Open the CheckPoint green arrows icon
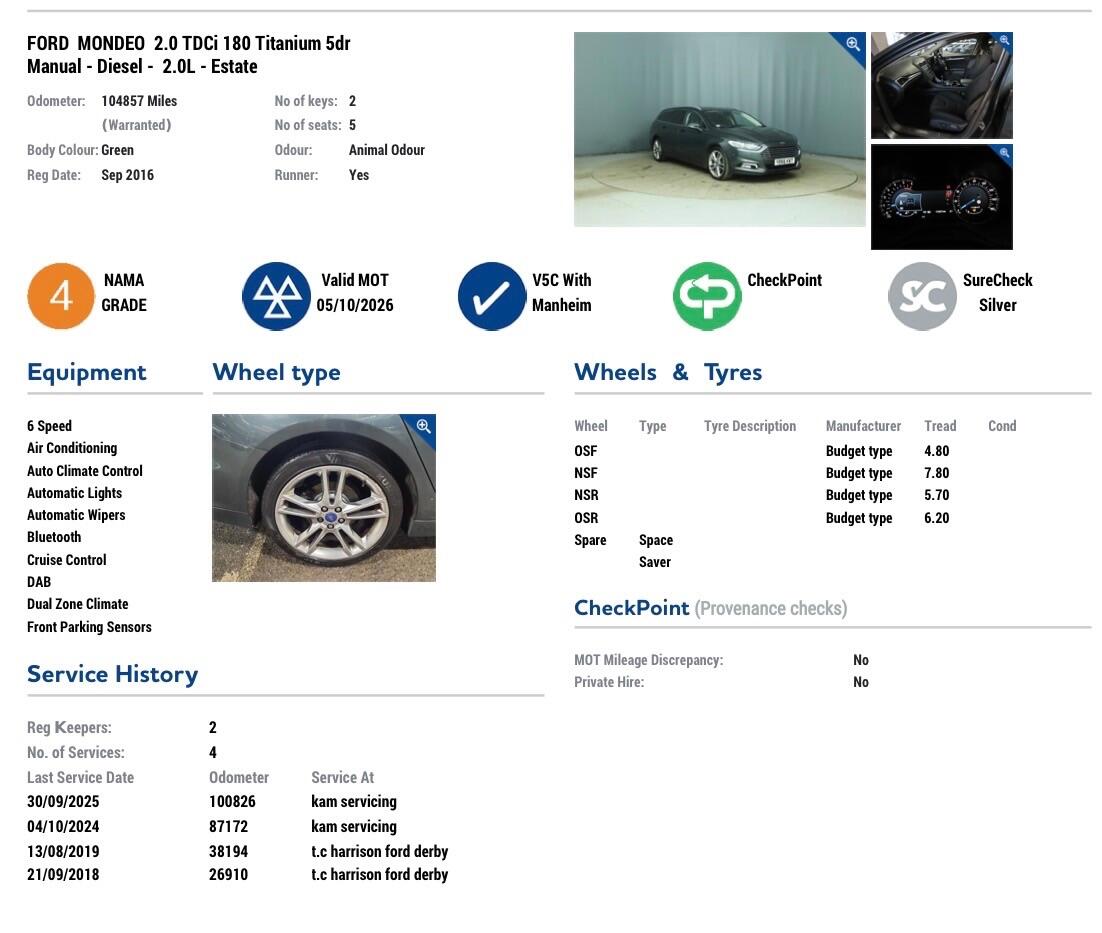The height and width of the screenshot is (933, 1102). 707,296
